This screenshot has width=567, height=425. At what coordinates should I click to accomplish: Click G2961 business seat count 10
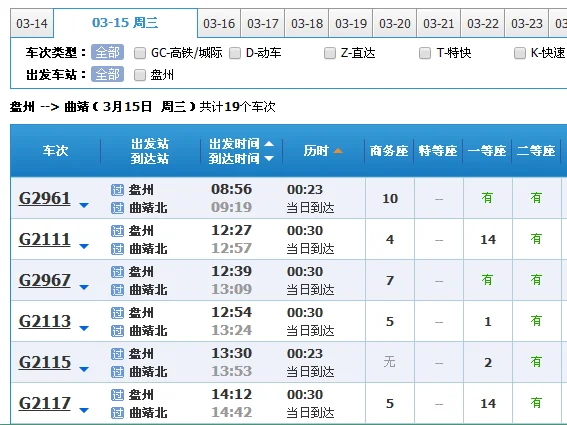[x=390, y=199]
